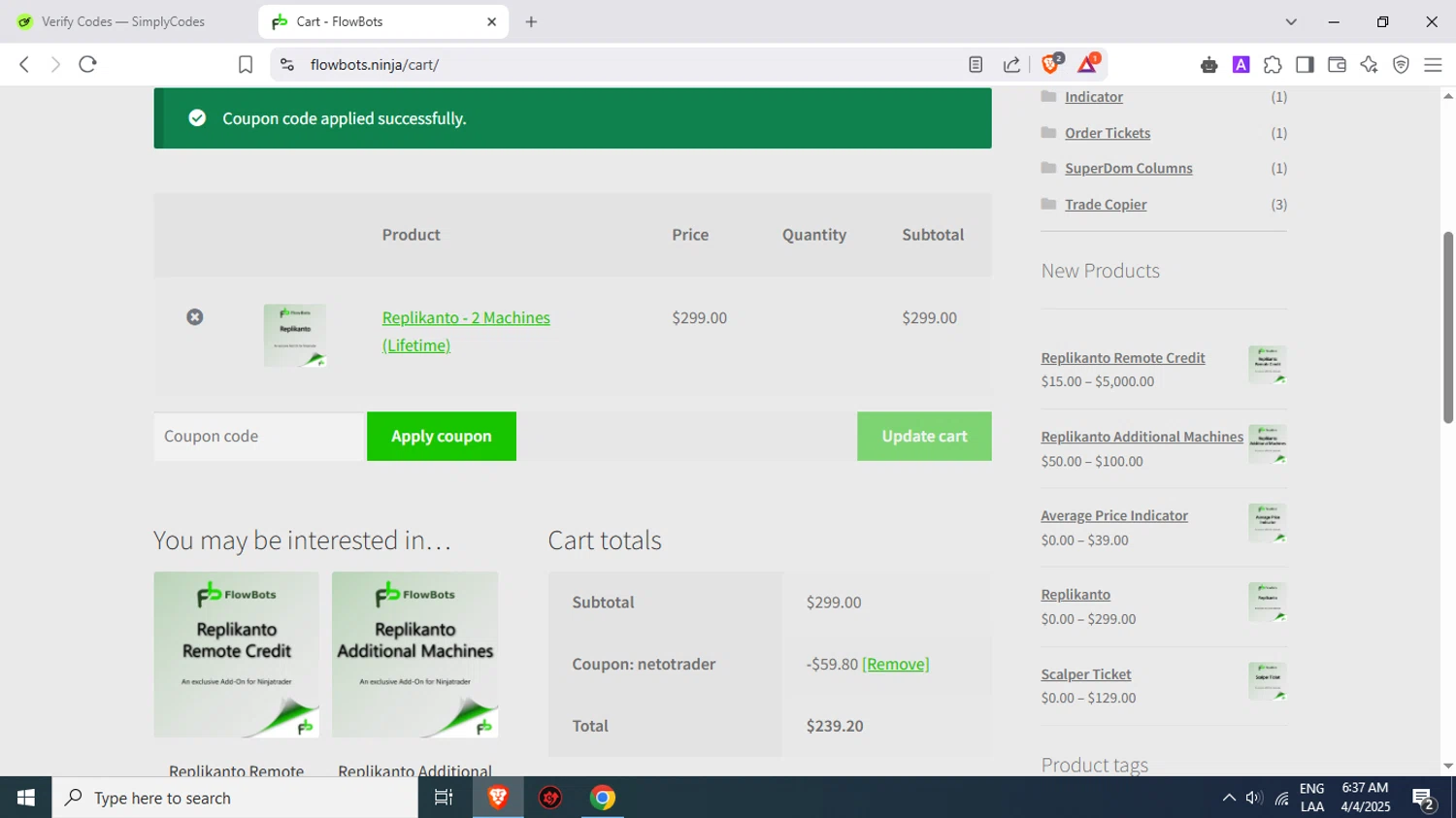The width and height of the screenshot is (1456, 818).
Task: Open the Trade Copier category link
Action: 1106,204
